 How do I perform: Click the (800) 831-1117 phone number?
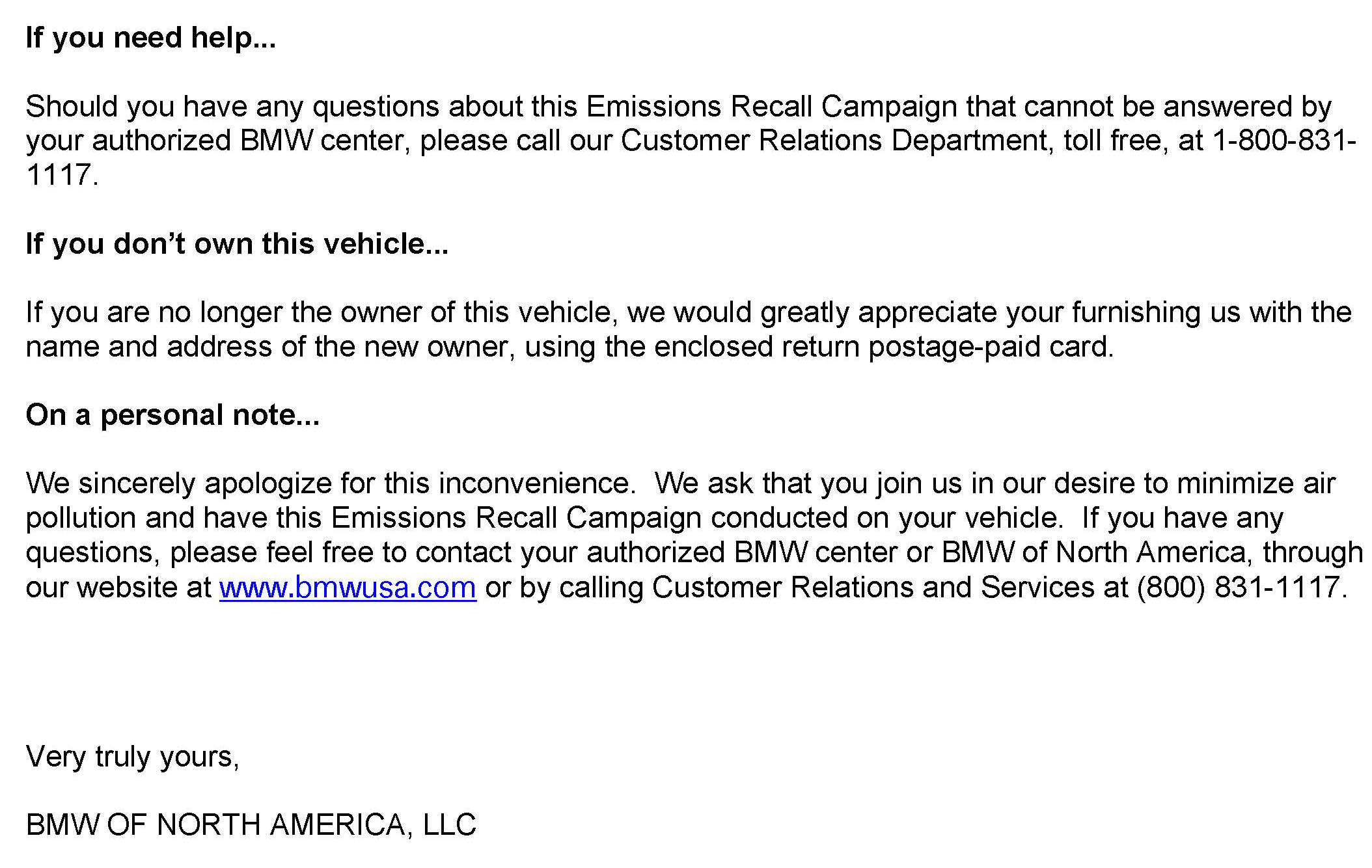1241,588
